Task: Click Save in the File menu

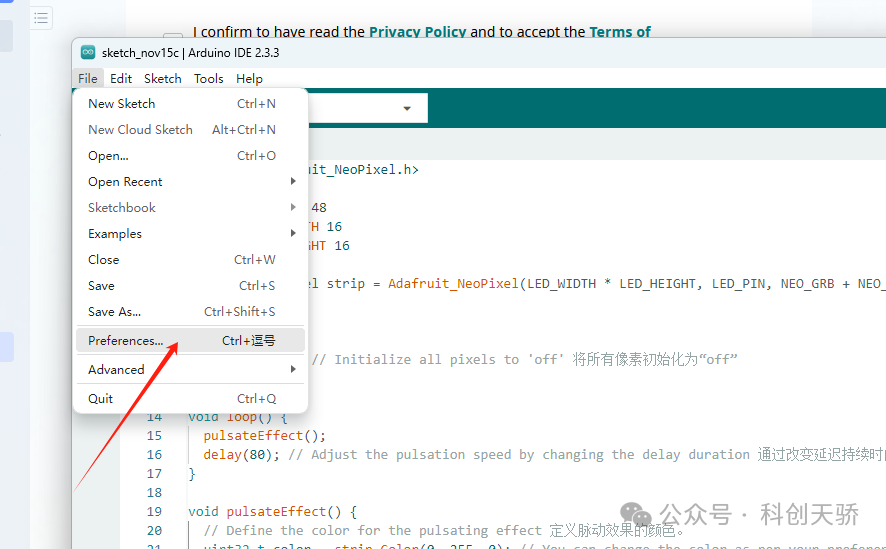Action: (x=101, y=286)
